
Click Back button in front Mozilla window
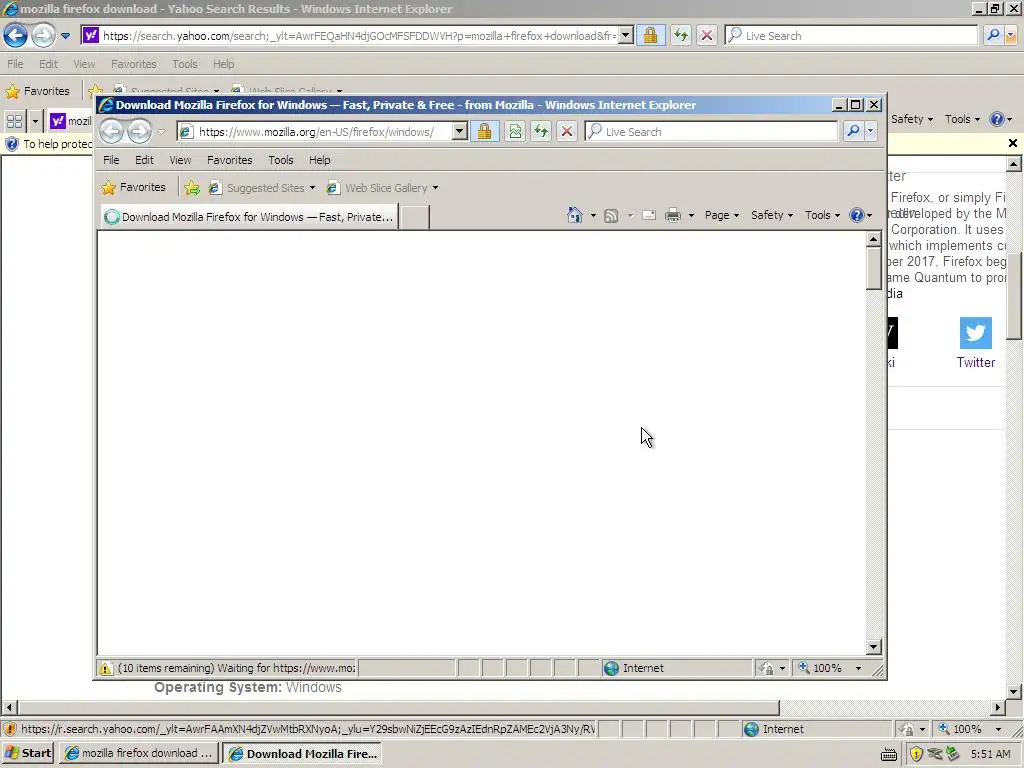[112, 132]
